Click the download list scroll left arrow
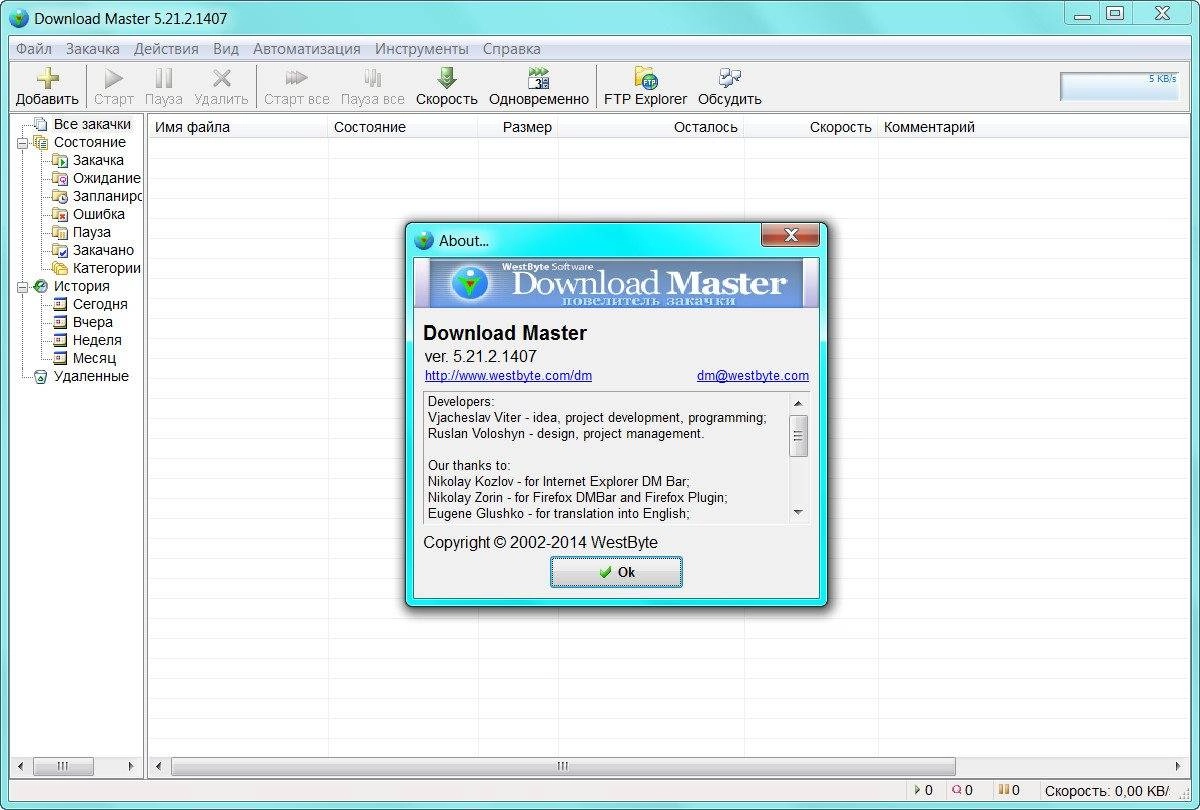The width and height of the screenshot is (1200, 810). [x=159, y=766]
